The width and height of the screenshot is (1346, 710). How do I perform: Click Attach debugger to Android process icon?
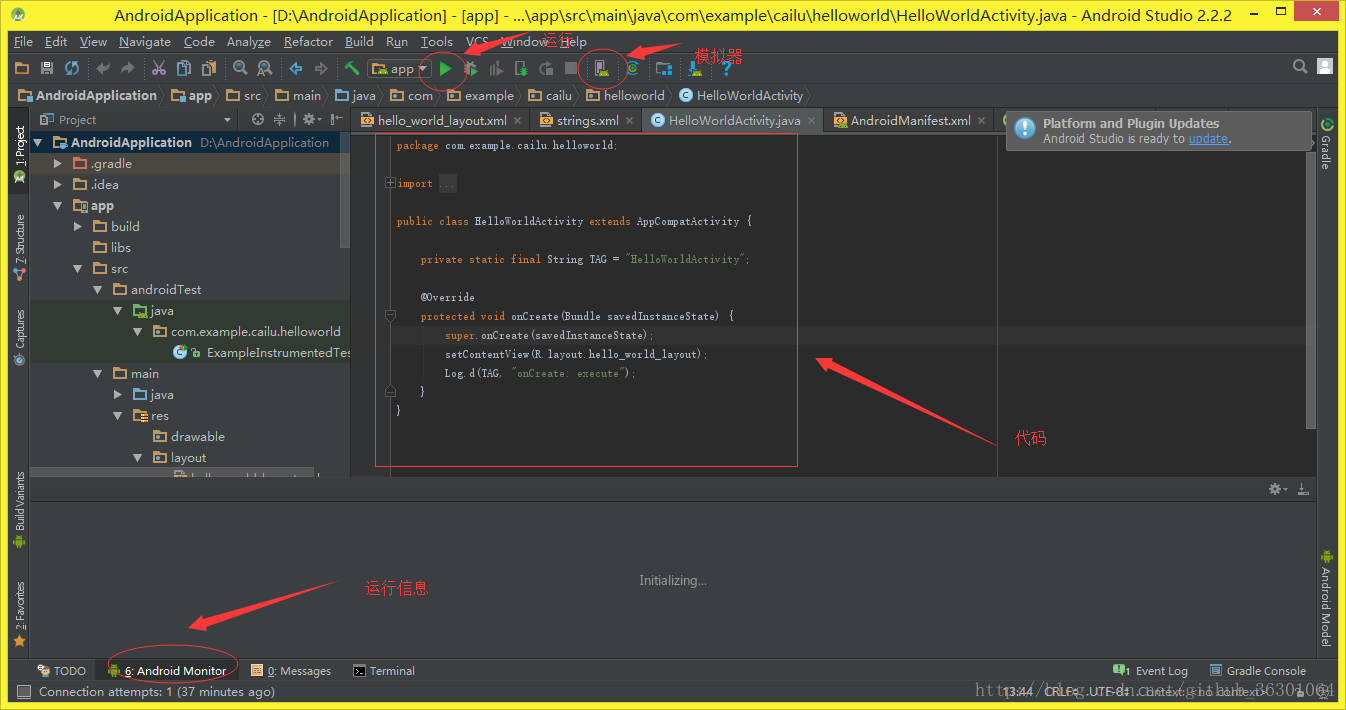(x=521, y=68)
